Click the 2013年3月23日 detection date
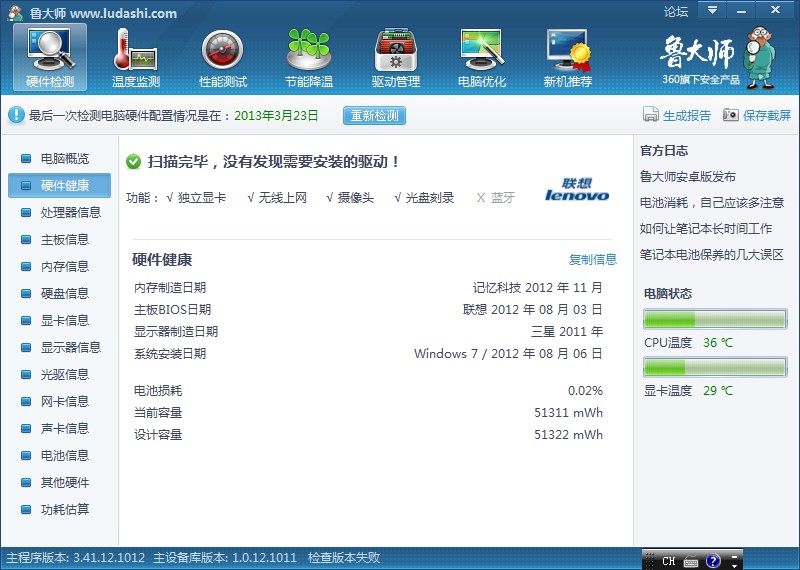Image resolution: width=800 pixels, height=570 pixels. pyautogui.click(x=276, y=115)
